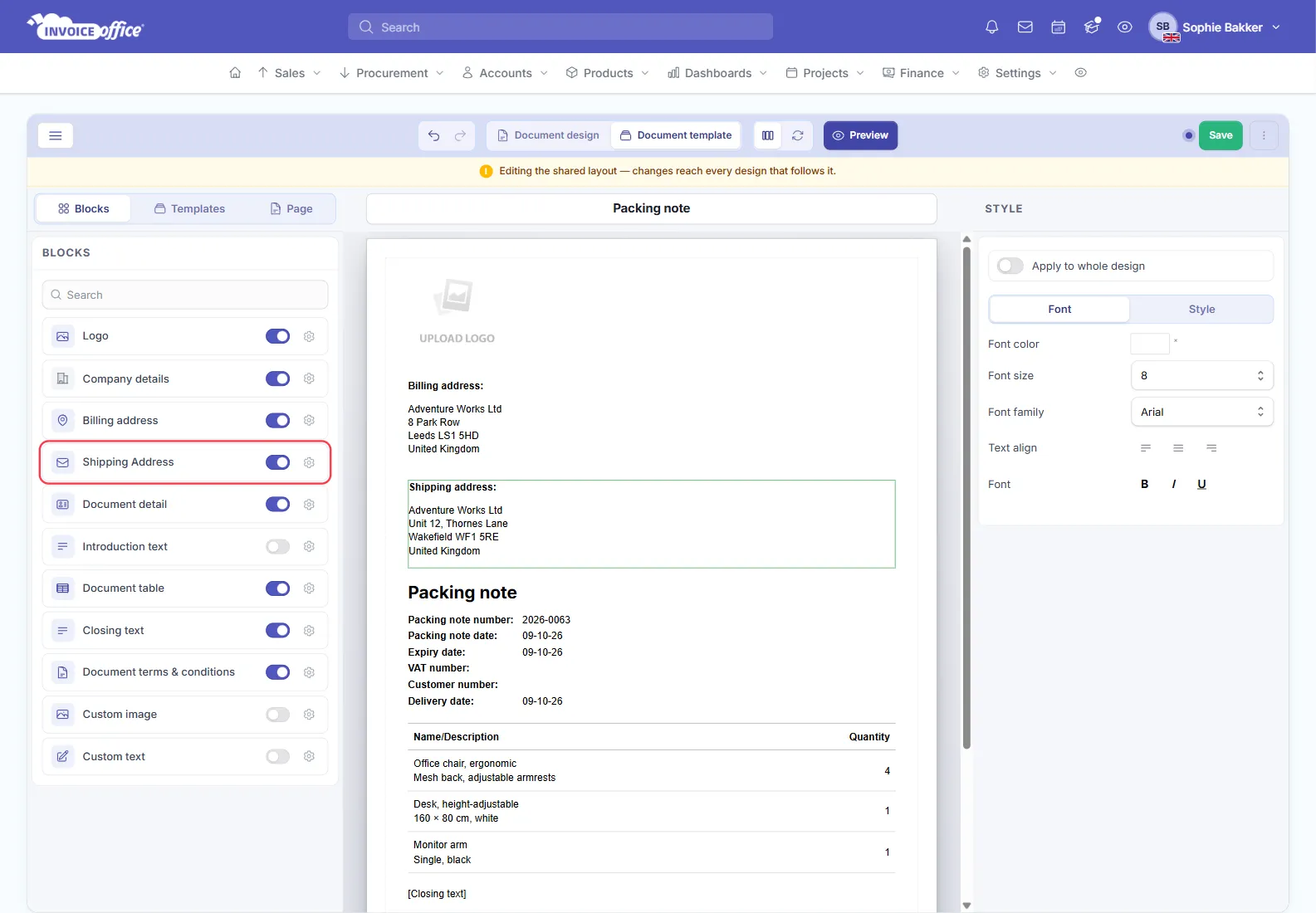Click the graduation cap help icon
Screen dimensions: 1316x913
coord(1092,27)
